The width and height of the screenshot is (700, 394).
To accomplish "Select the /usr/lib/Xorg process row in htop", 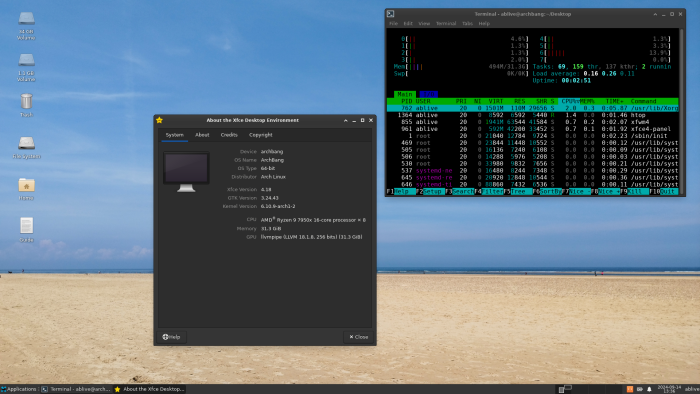I will [x=533, y=108].
